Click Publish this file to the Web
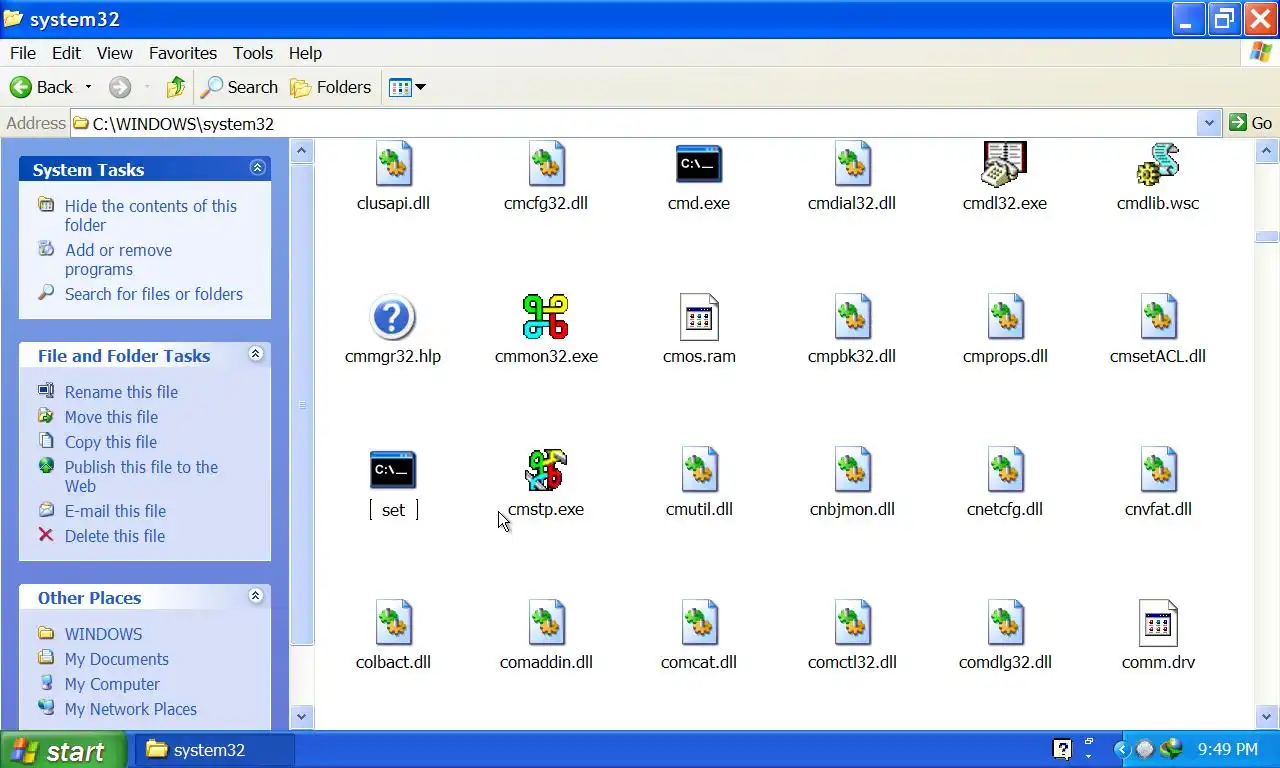The width and height of the screenshot is (1280, 768). 141,476
